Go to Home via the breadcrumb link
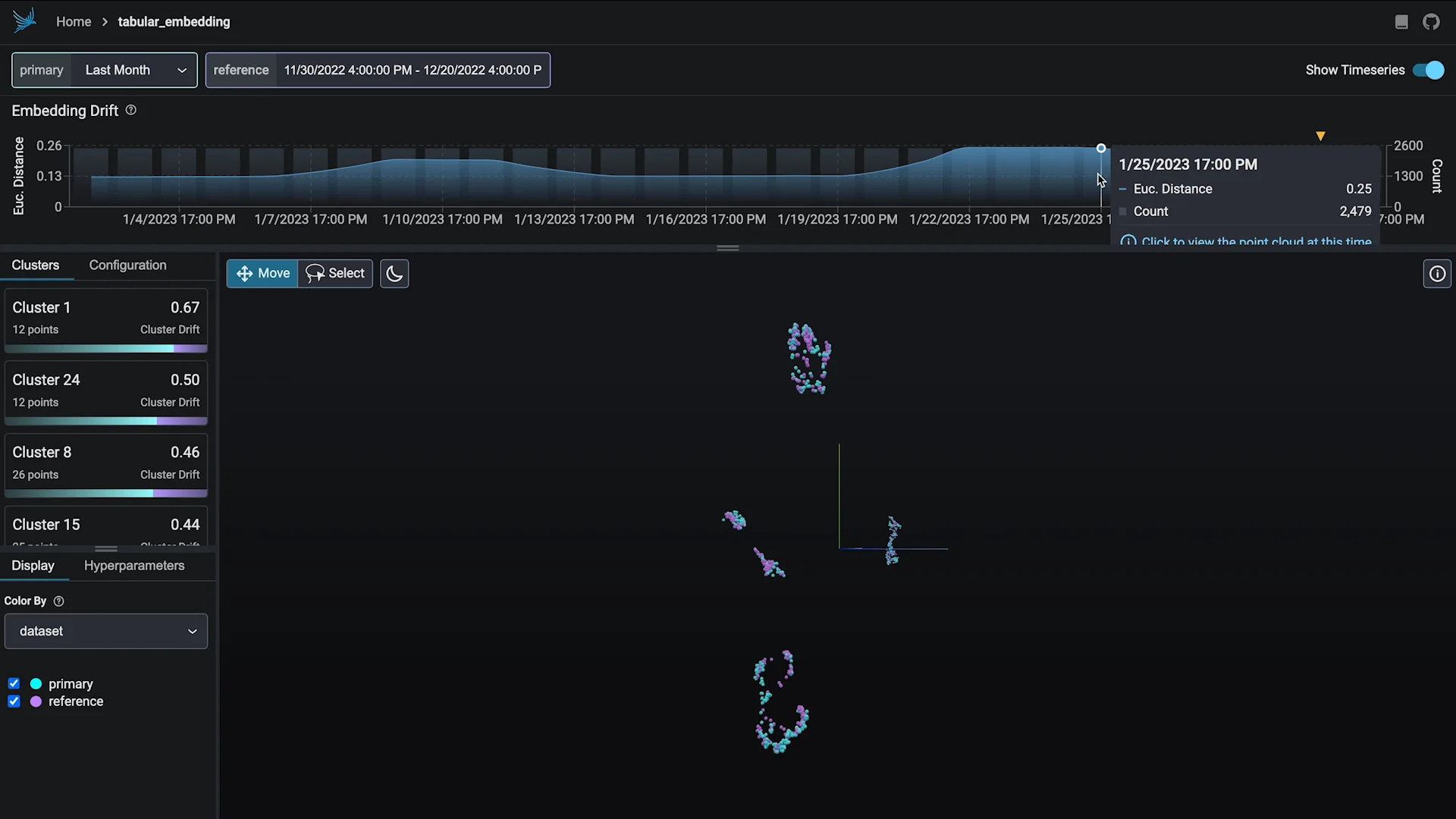This screenshot has width=1456, height=819. (74, 21)
